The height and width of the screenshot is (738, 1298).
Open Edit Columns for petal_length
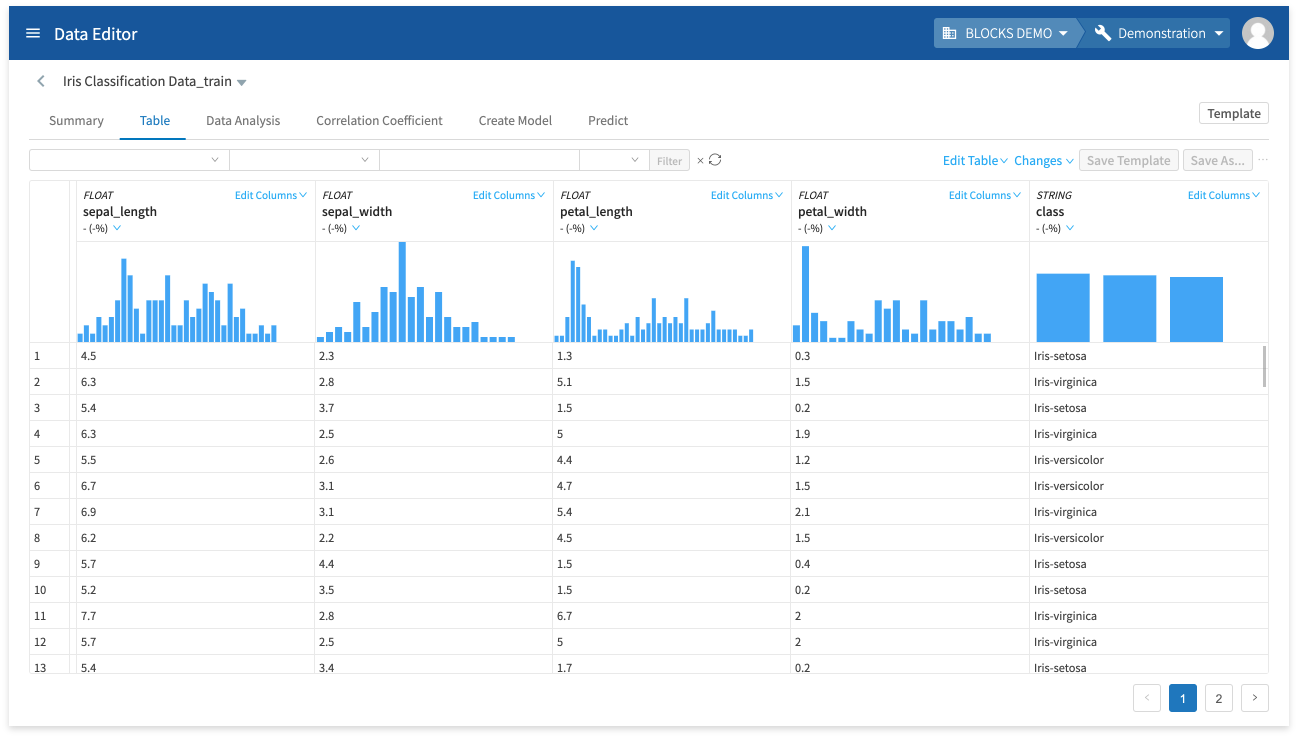point(746,195)
